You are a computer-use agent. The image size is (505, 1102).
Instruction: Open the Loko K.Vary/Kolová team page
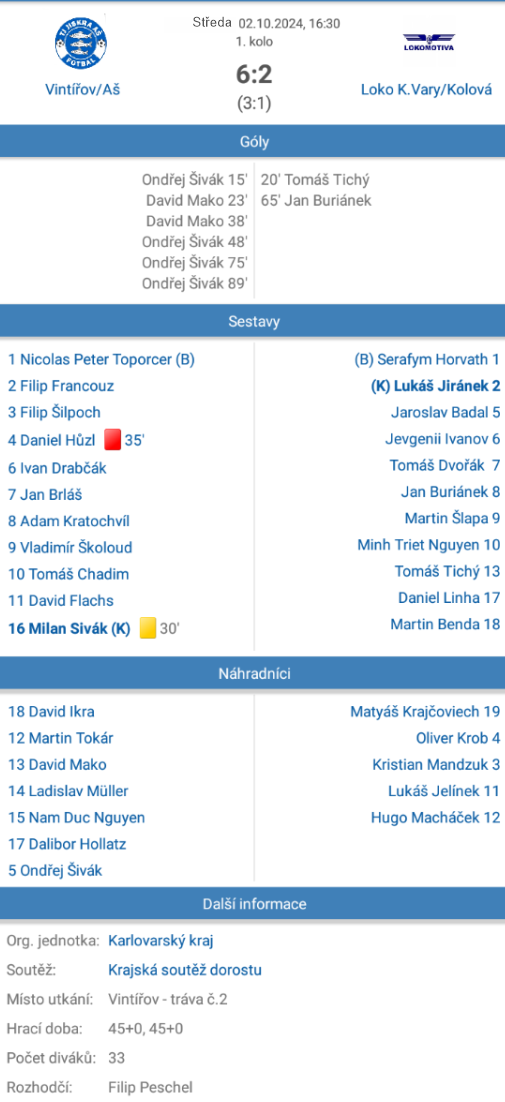[426, 90]
